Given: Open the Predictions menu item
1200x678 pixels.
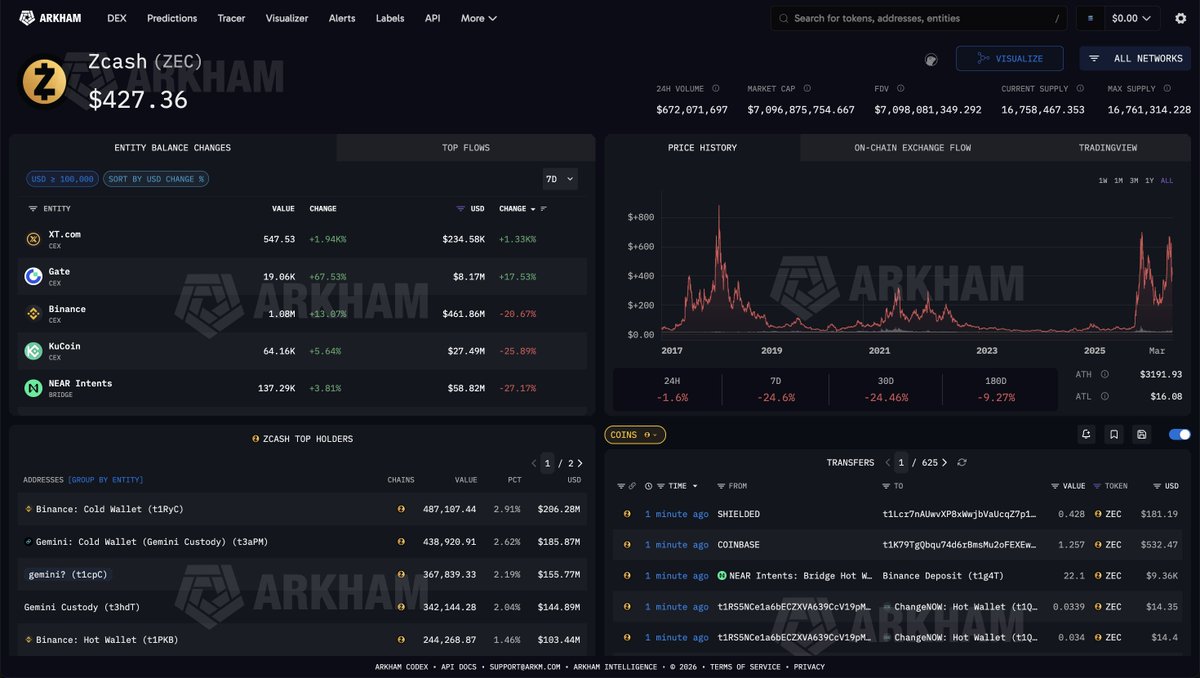Looking at the screenshot, I should [x=172, y=18].
